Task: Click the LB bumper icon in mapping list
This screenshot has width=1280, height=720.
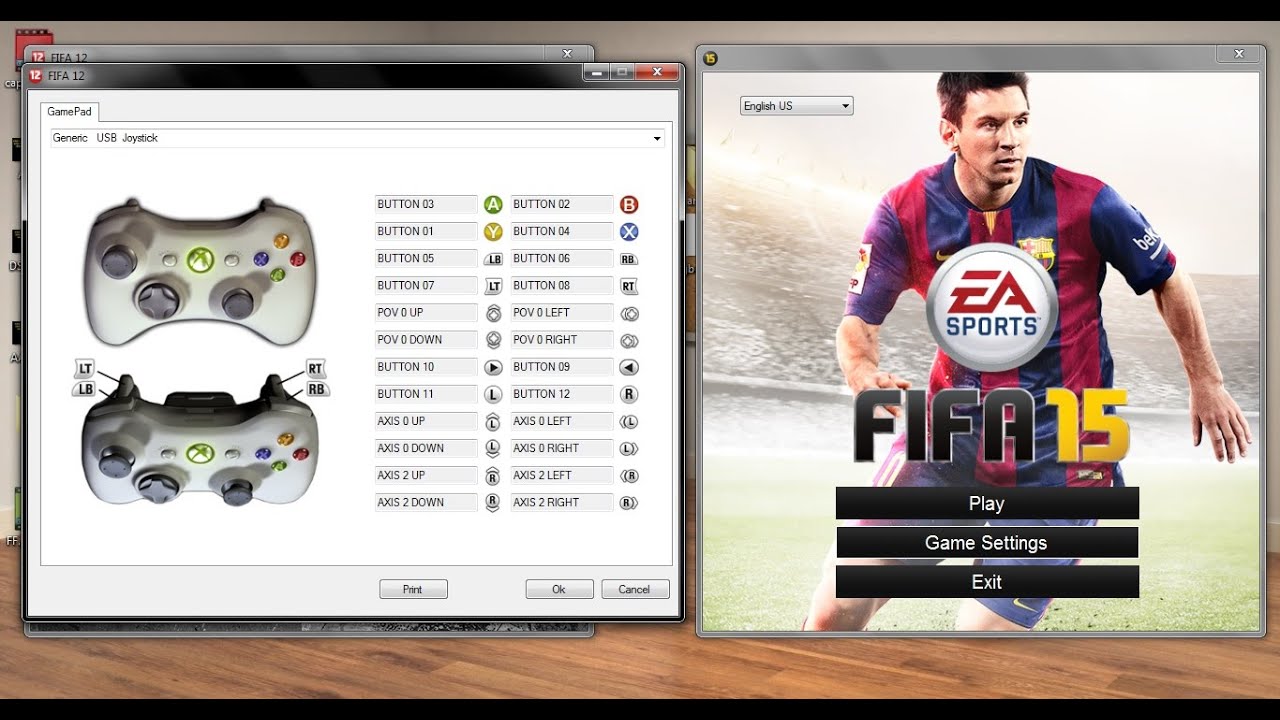Action: (493, 259)
